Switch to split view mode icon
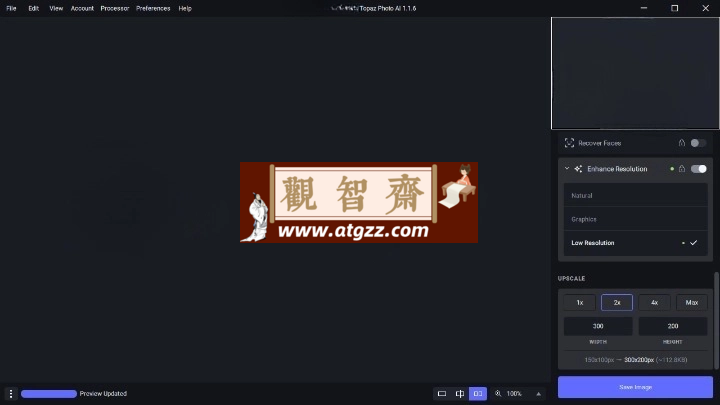The image size is (720, 405). [x=460, y=394]
